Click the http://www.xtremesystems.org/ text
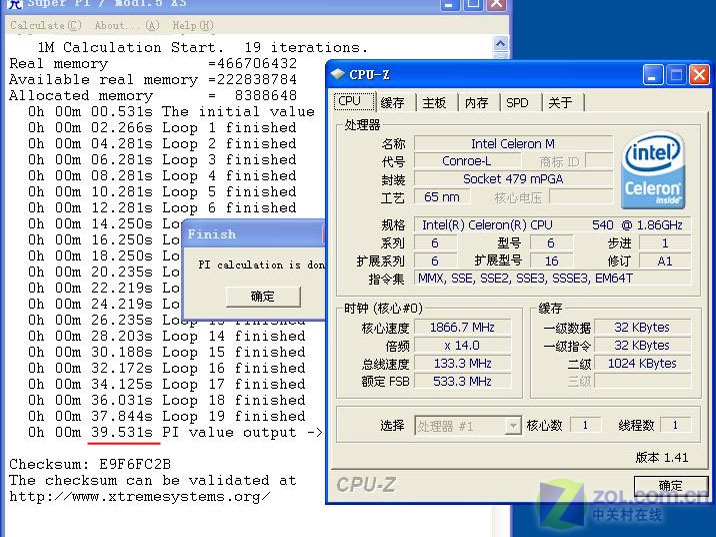716x537 pixels. (140, 496)
